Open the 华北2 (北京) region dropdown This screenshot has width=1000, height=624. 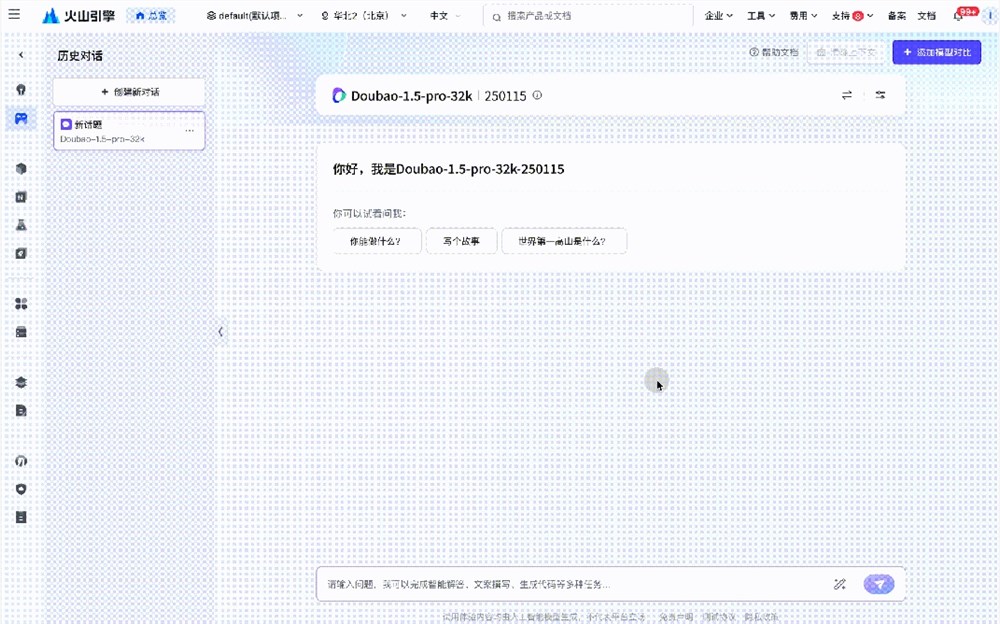[x=364, y=16]
